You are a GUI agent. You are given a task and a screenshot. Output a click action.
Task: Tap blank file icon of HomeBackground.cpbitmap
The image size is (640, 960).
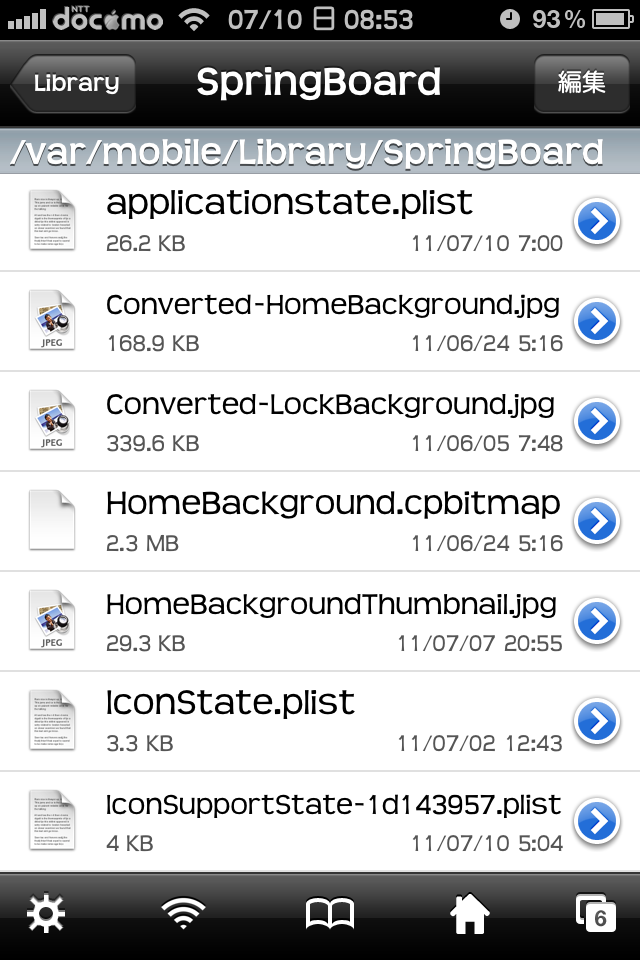52,520
